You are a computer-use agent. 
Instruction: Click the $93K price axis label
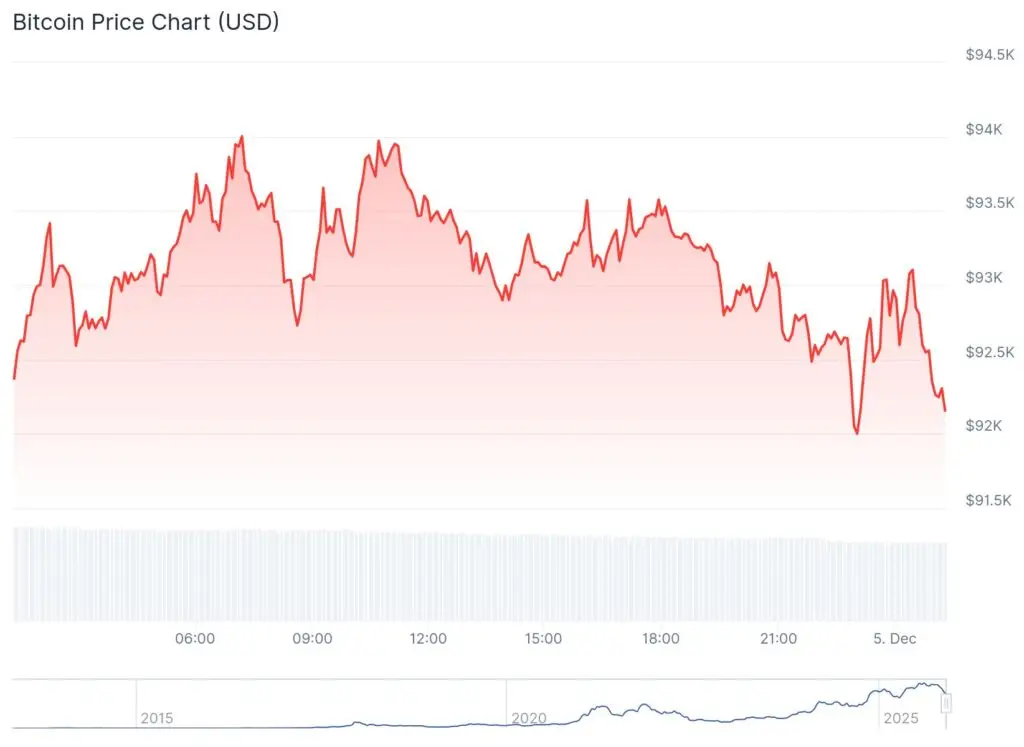click(x=984, y=278)
